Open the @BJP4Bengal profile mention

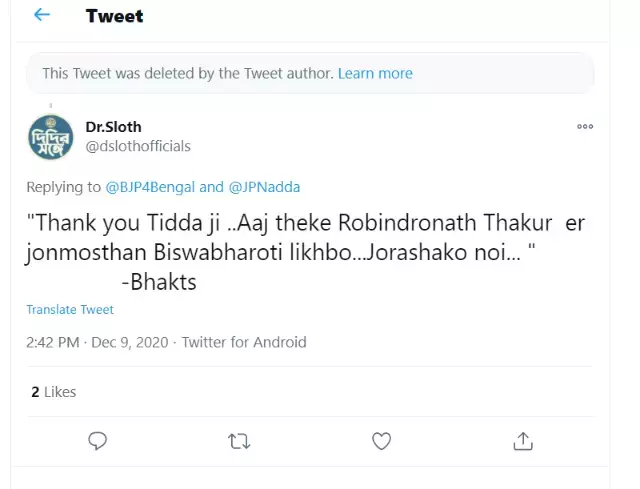click(x=150, y=187)
